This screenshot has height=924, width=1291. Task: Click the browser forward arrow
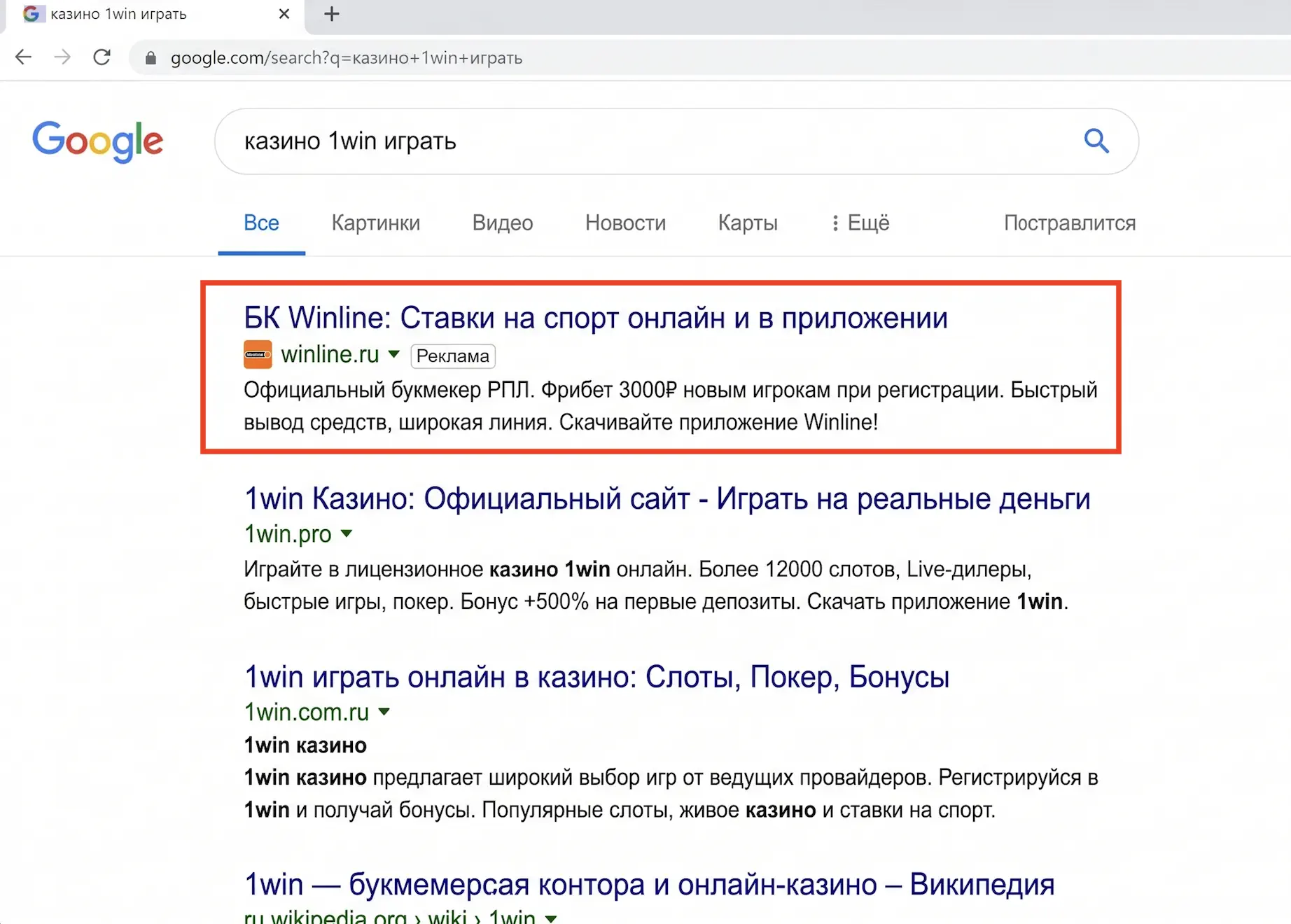point(62,57)
